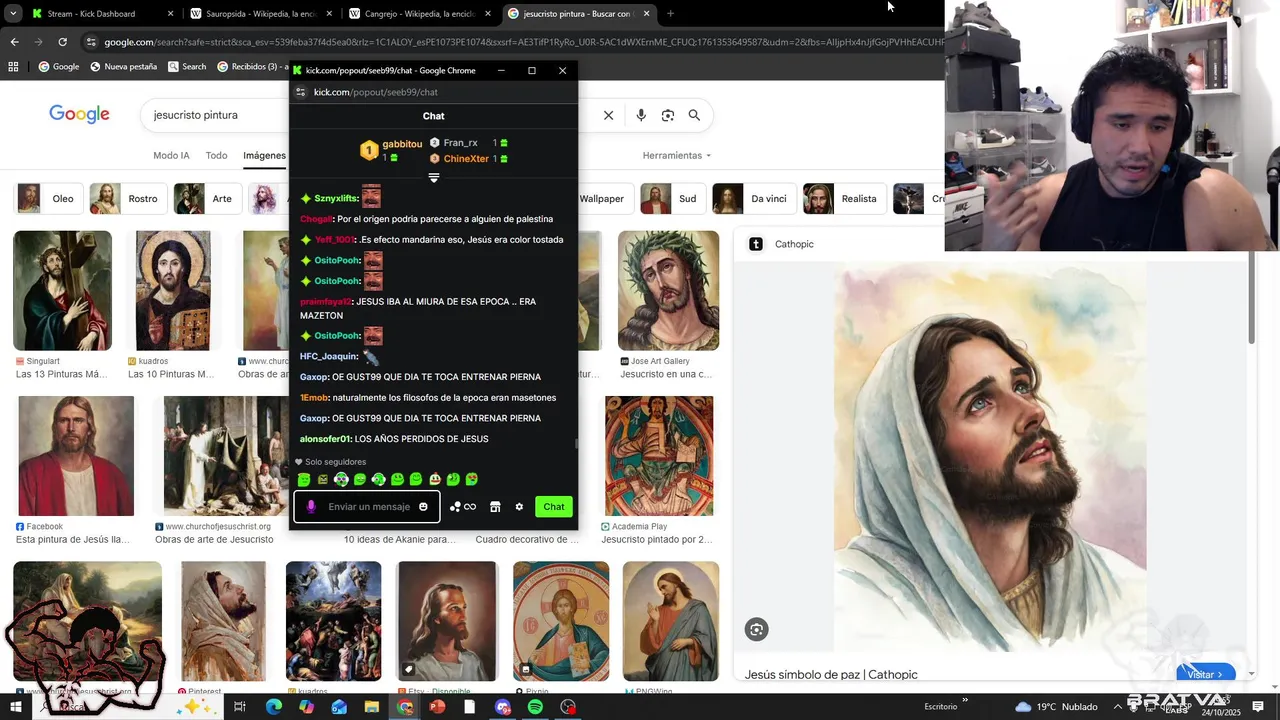Open Jose Art Gallery crown of thorns image
This screenshot has width=1280, height=720.
pyautogui.click(x=668, y=291)
